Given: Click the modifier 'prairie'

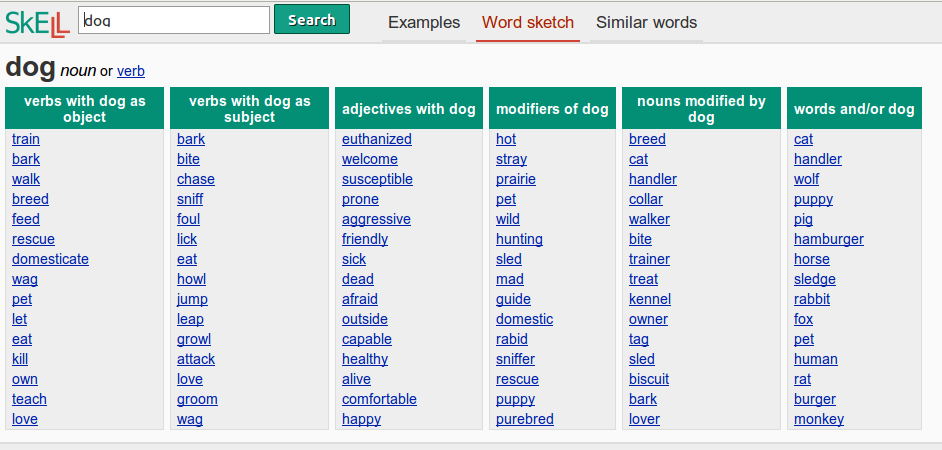Looking at the screenshot, I should coord(516,179).
